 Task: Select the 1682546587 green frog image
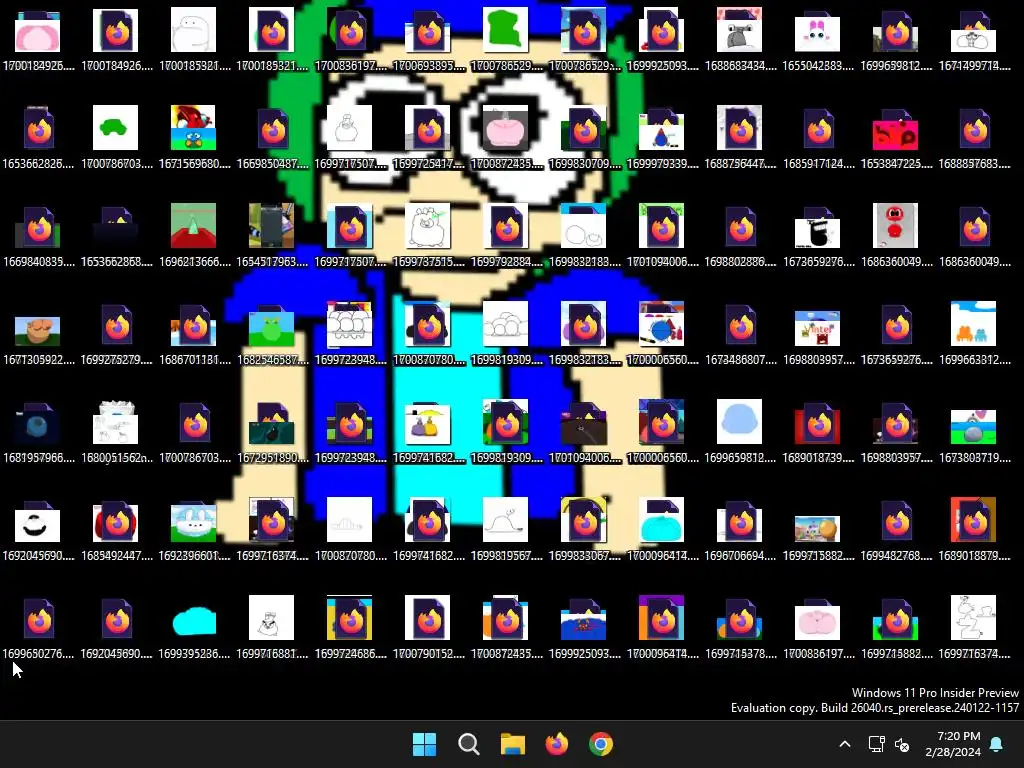[271, 325]
